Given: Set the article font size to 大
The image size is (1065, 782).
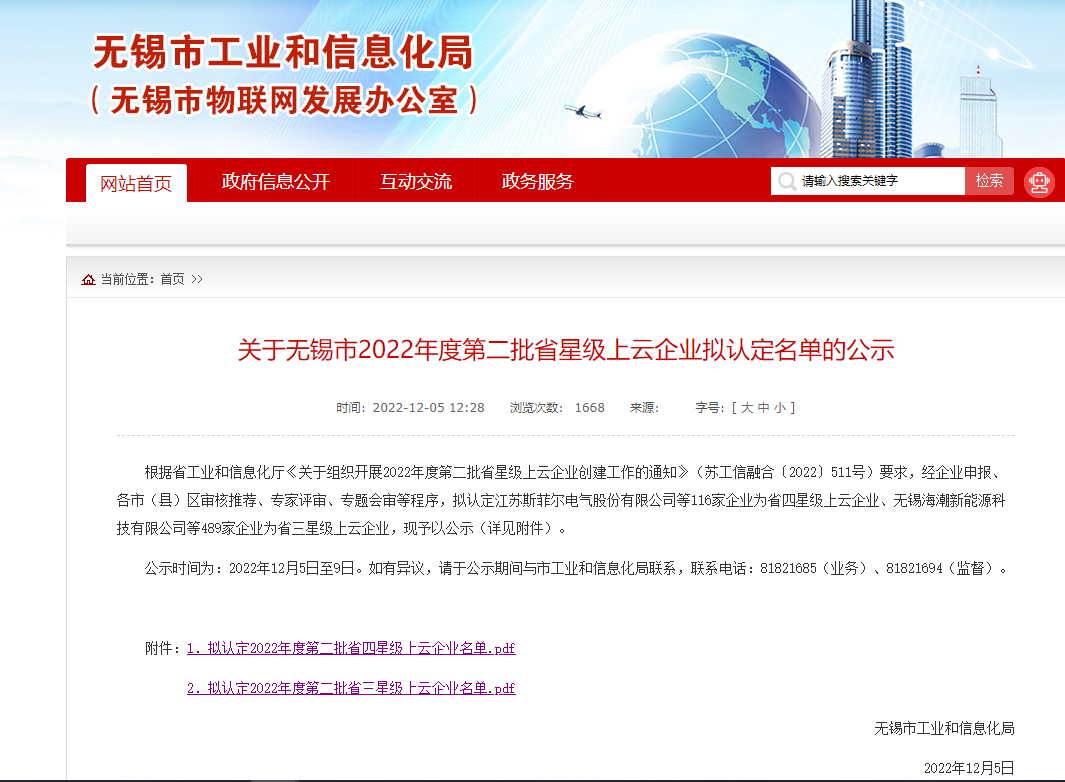Looking at the screenshot, I should (x=748, y=407).
